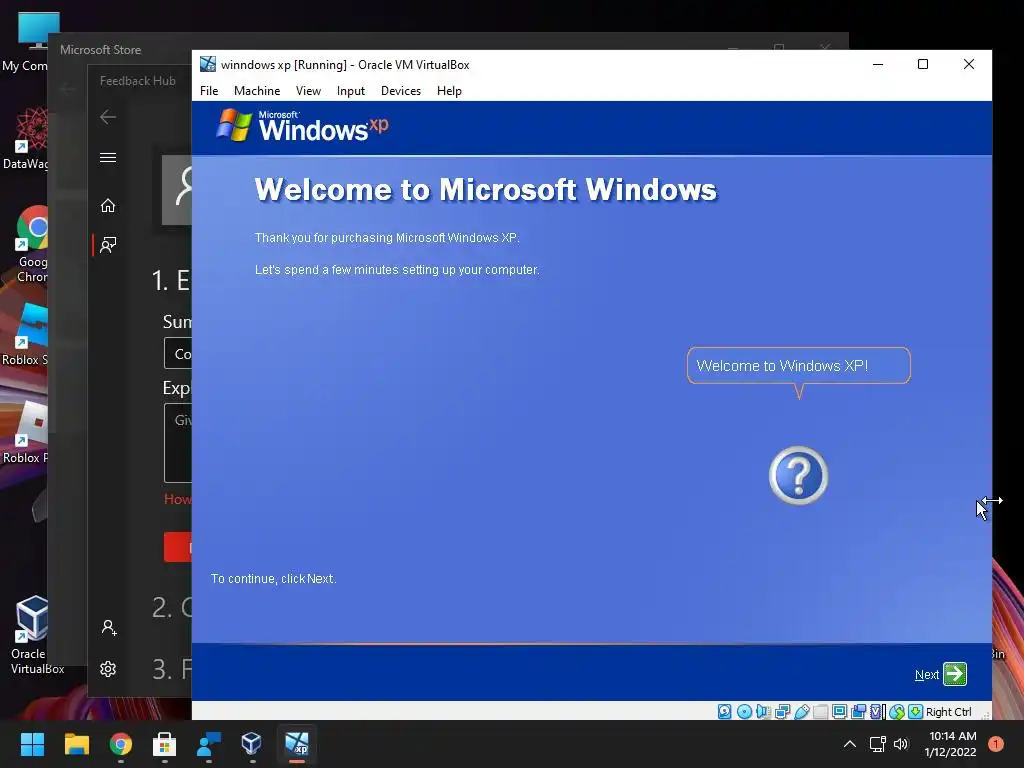Viewport: 1024px width, 768px height.
Task: Open the Devices menu
Action: click(x=401, y=91)
